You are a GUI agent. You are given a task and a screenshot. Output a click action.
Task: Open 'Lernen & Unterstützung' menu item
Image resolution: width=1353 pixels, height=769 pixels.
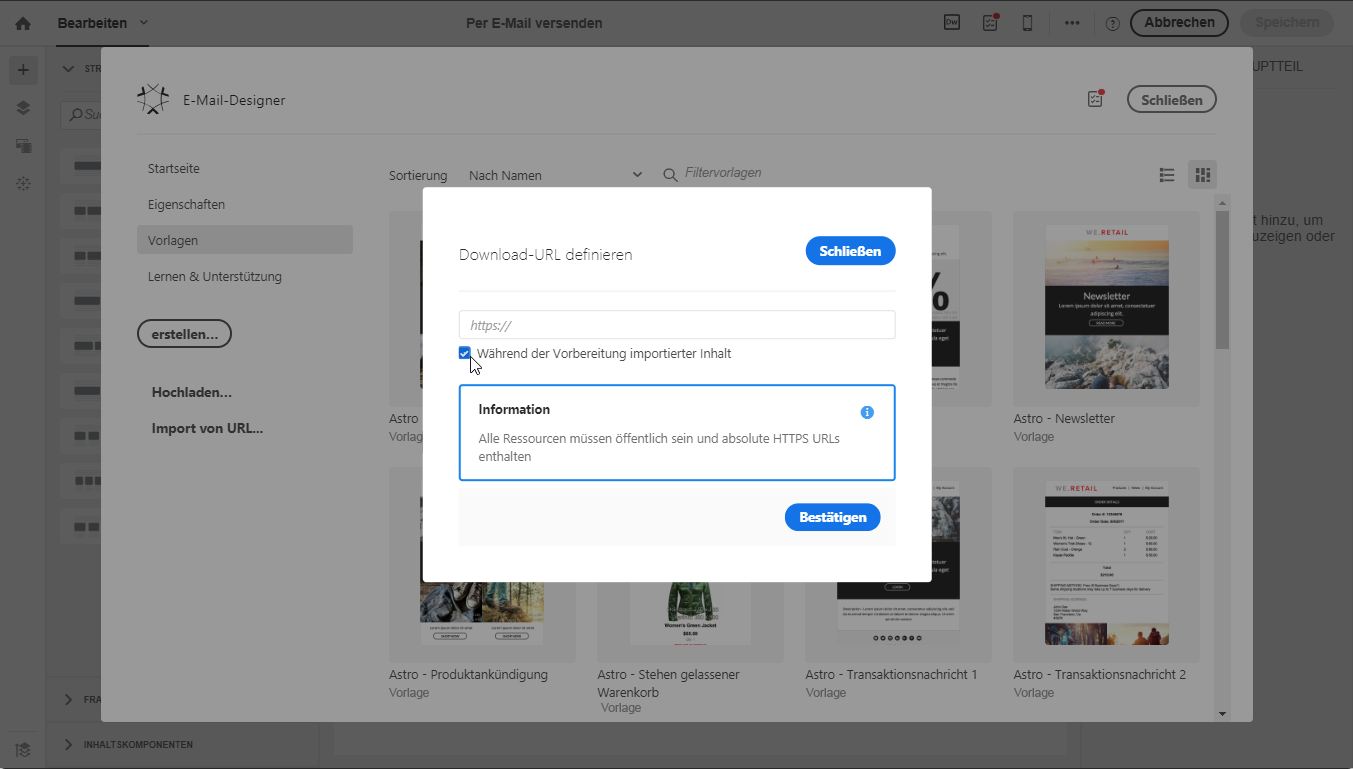click(245, 277)
